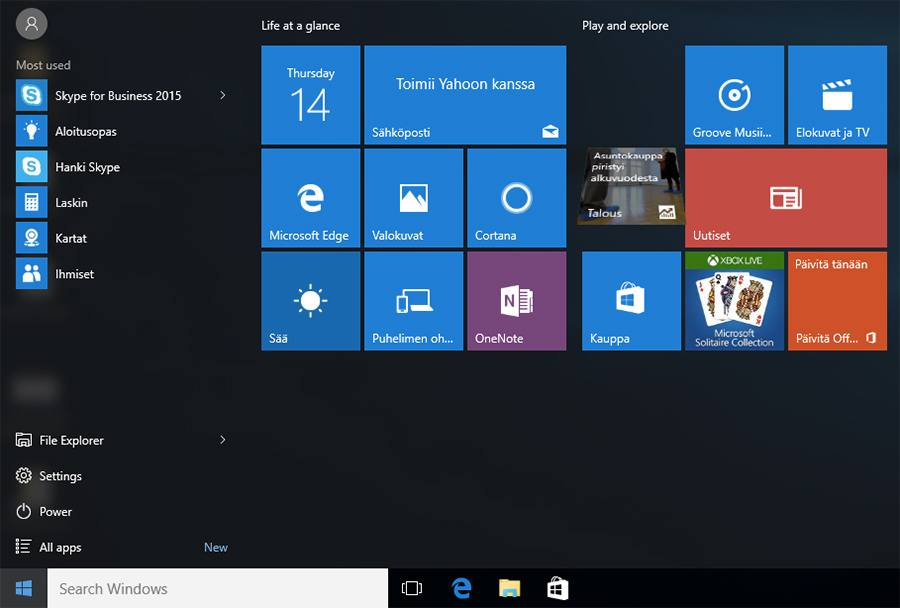Open the Talous news thumbnail tile

coord(631,186)
